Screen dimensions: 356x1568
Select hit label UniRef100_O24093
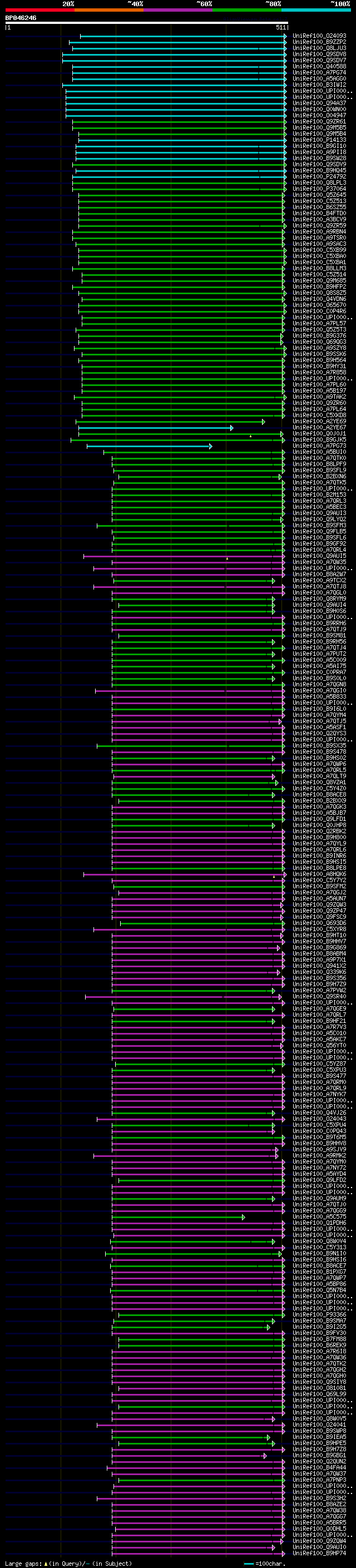(319, 36)
